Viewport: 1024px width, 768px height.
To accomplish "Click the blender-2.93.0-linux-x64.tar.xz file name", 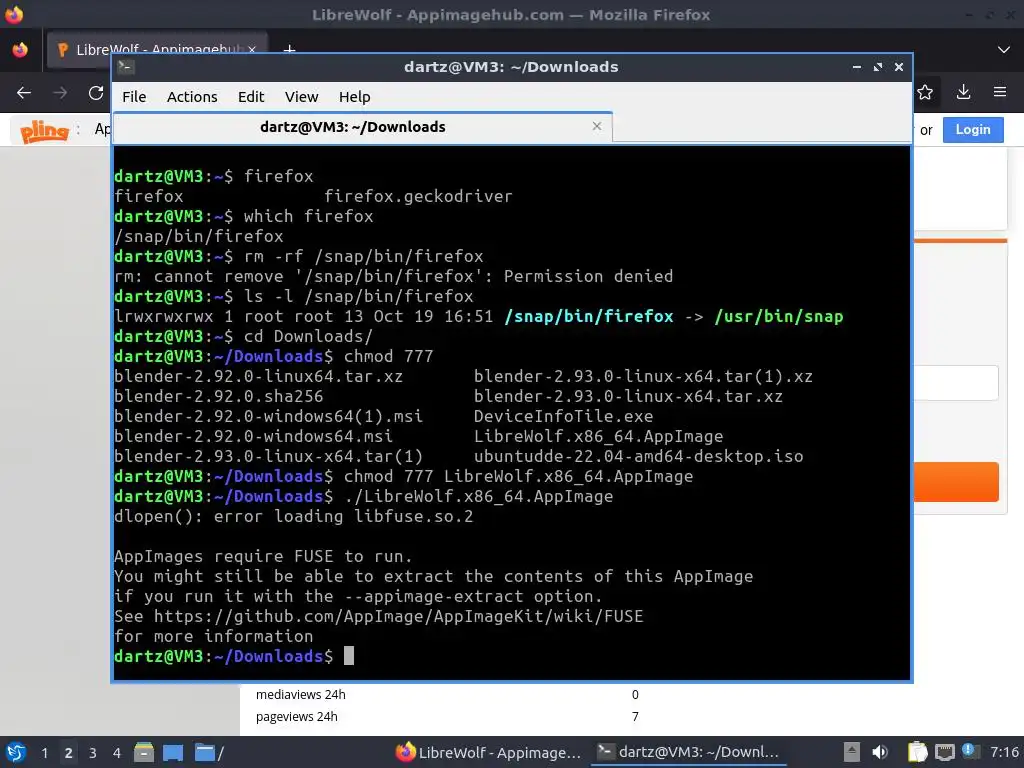I will (628, 396).
